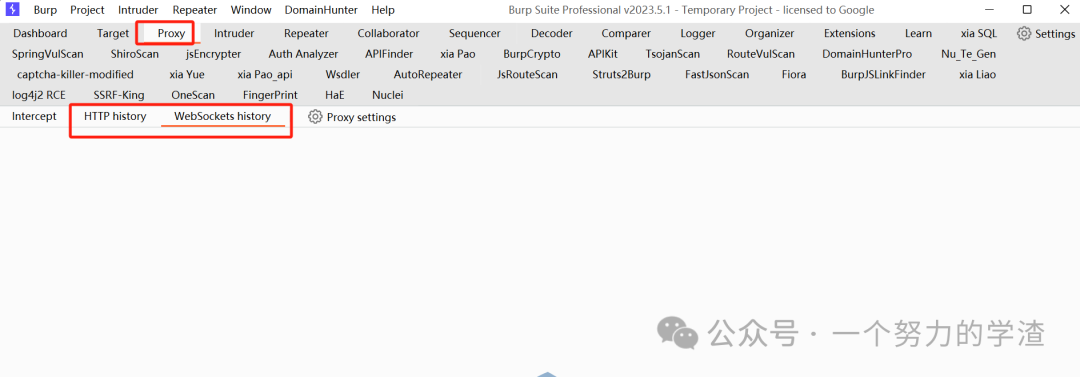Open the APIKit tab
Screen dimensions: 1080x377
click(603, 54)
